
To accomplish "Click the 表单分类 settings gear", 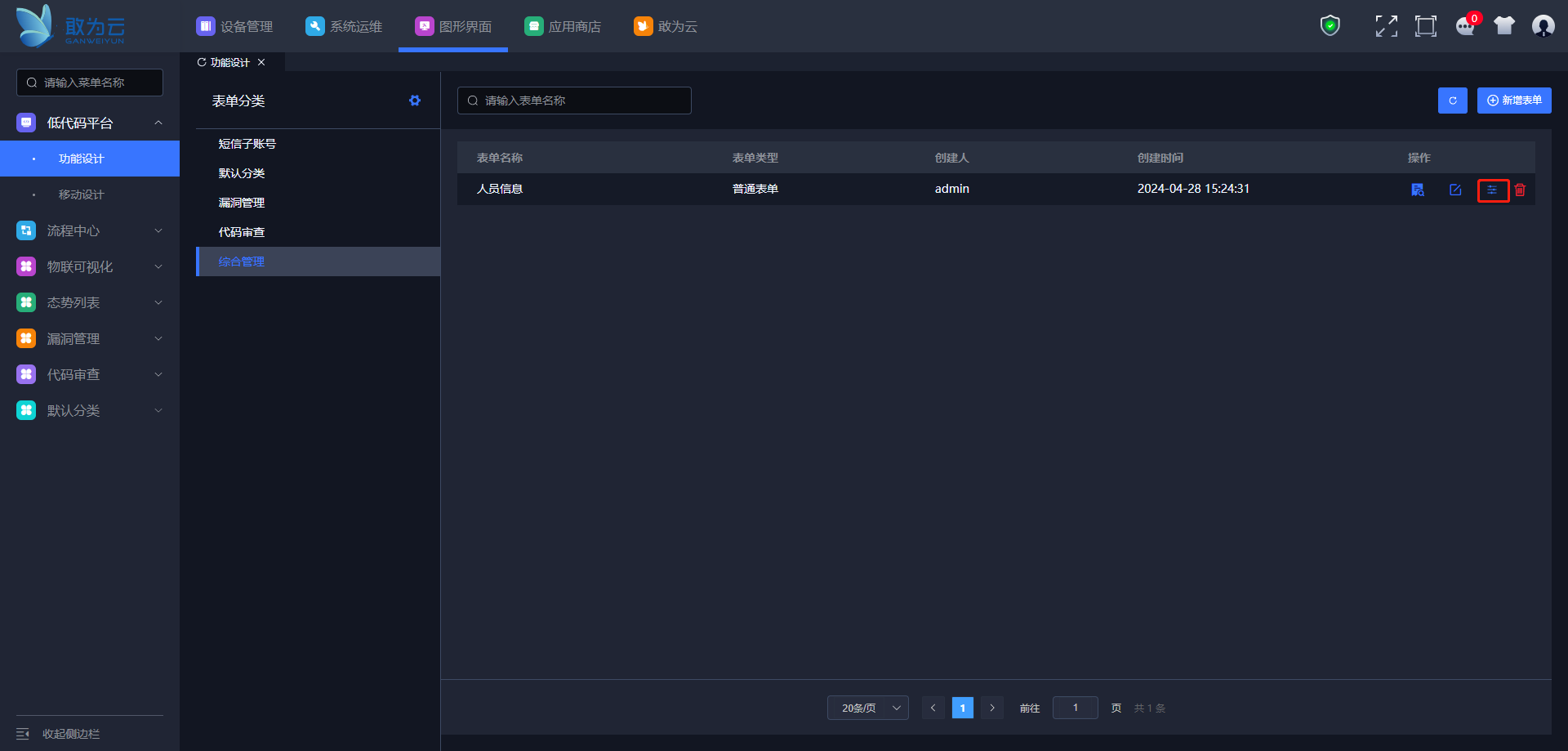I will 415,101.
